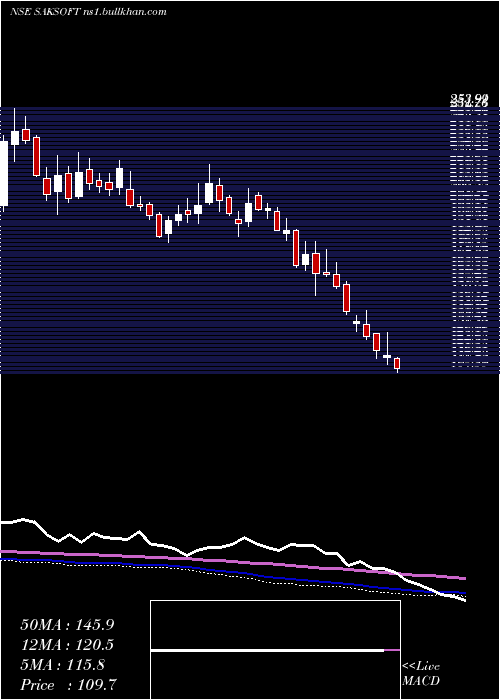The width and height of the screenshot is (500, 700).
Task: Click the large white candlestick at the chart's left edge
Action: (4, 173)
